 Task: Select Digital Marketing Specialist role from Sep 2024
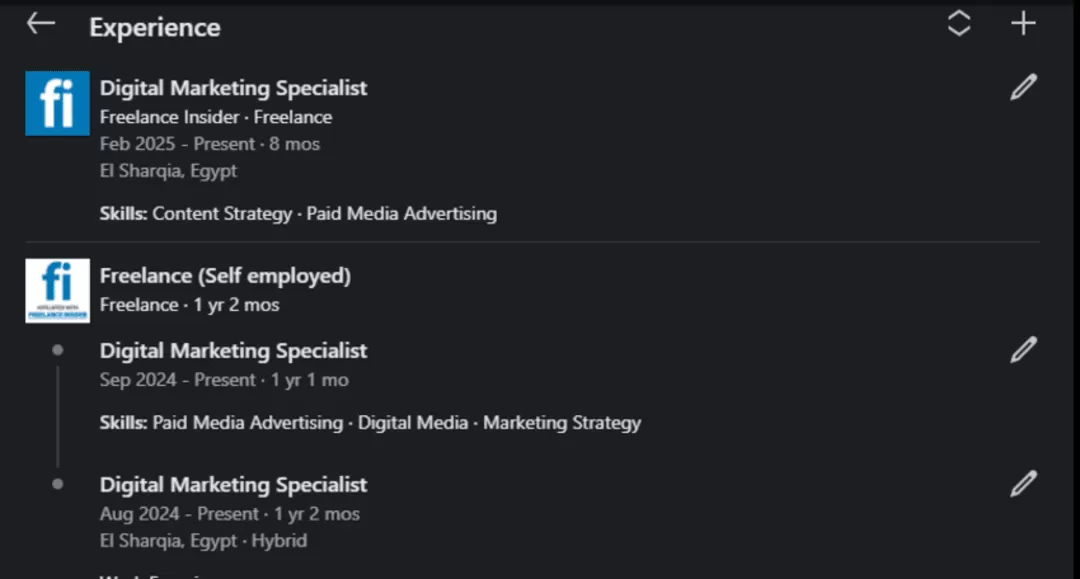tap(233, 351)
